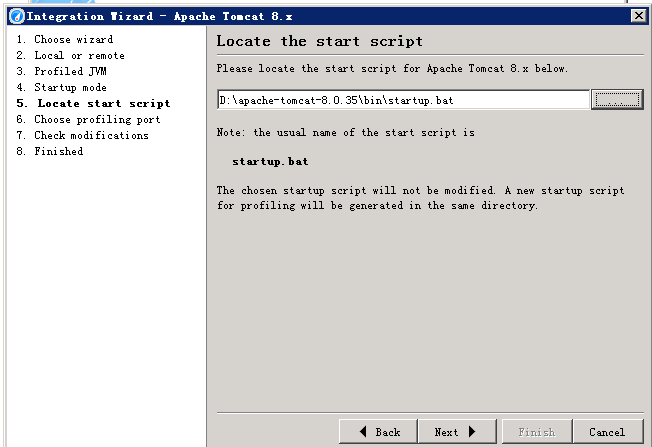Screen dimensions: 652x447
Task: Click the 'Note: the usual name' line
Action: point(346,133)
